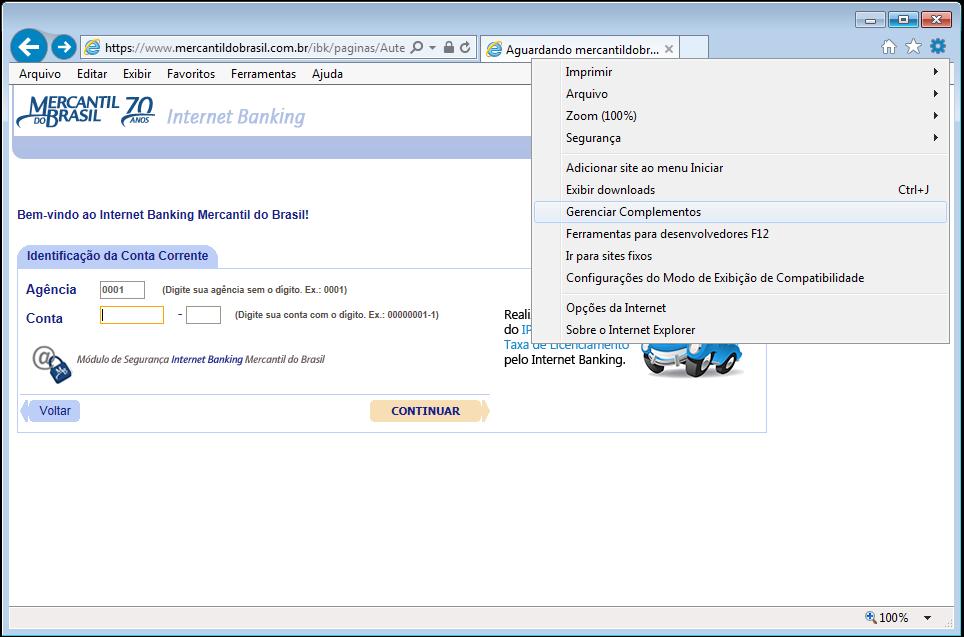The width and height of the screenshot is (964, 637).
Task: Click the Taxa de Licenciamento link
Action: click(566, 346)
